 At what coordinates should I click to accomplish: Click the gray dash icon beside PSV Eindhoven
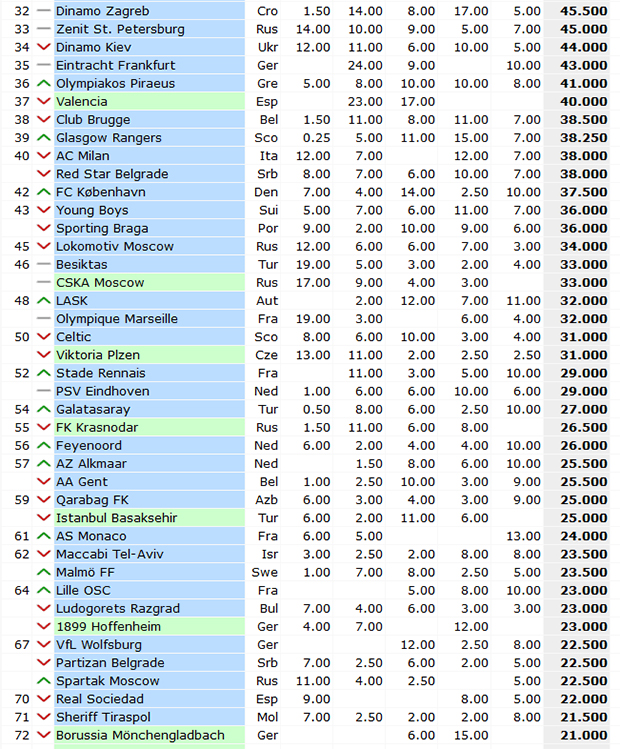[x=43, y=391]
